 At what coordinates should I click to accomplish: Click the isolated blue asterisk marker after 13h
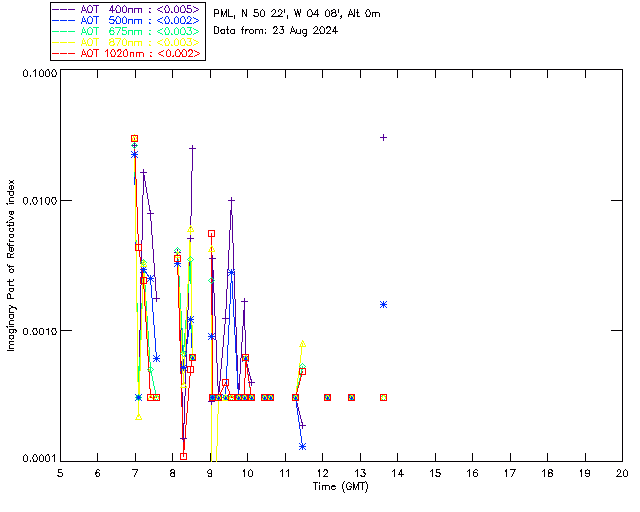pyautogui.click(x=383, y=305)
